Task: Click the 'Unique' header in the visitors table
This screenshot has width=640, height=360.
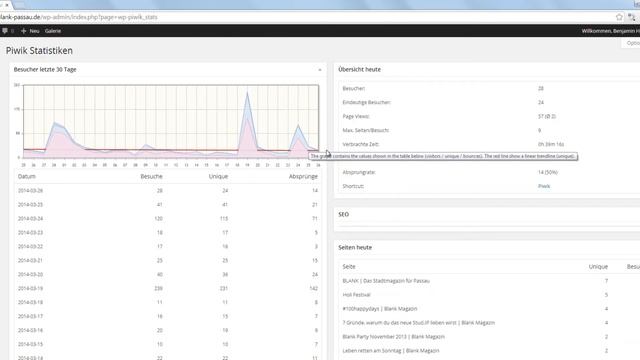Action: 218,176
